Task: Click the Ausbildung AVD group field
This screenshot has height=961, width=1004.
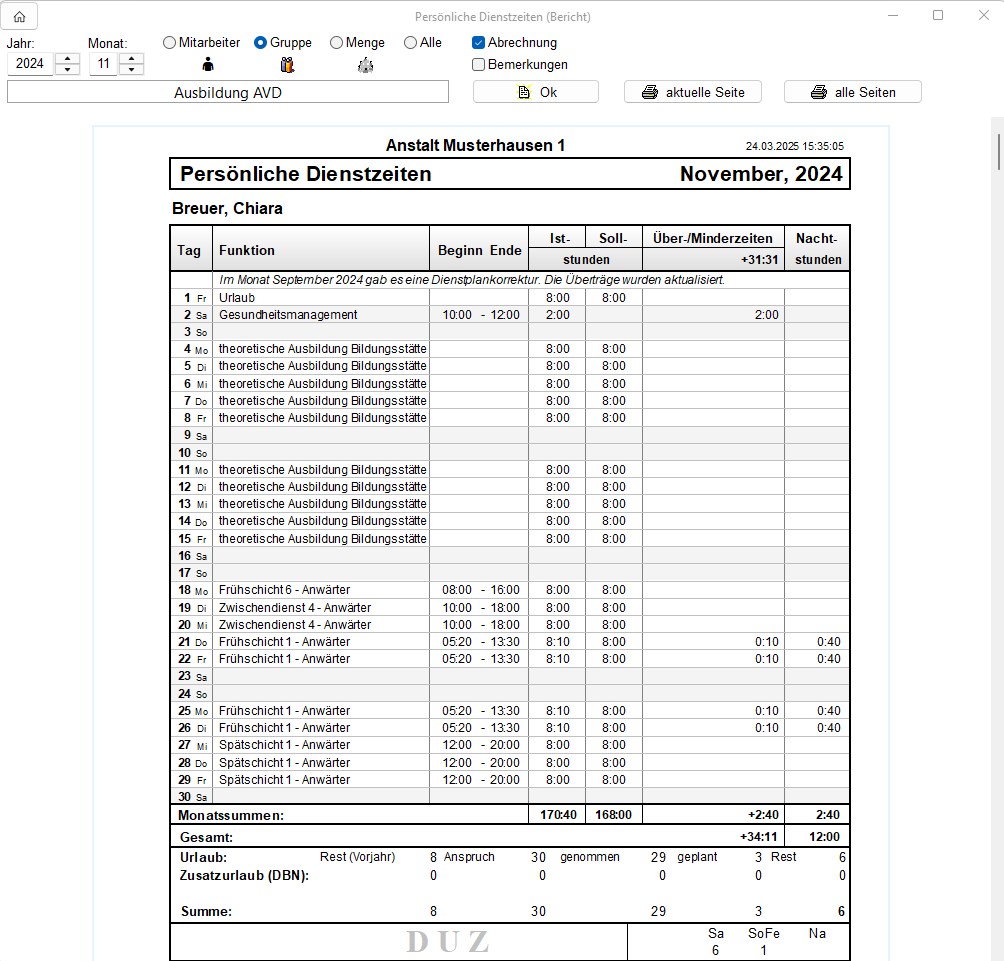Action: click(x=228, y=92)
